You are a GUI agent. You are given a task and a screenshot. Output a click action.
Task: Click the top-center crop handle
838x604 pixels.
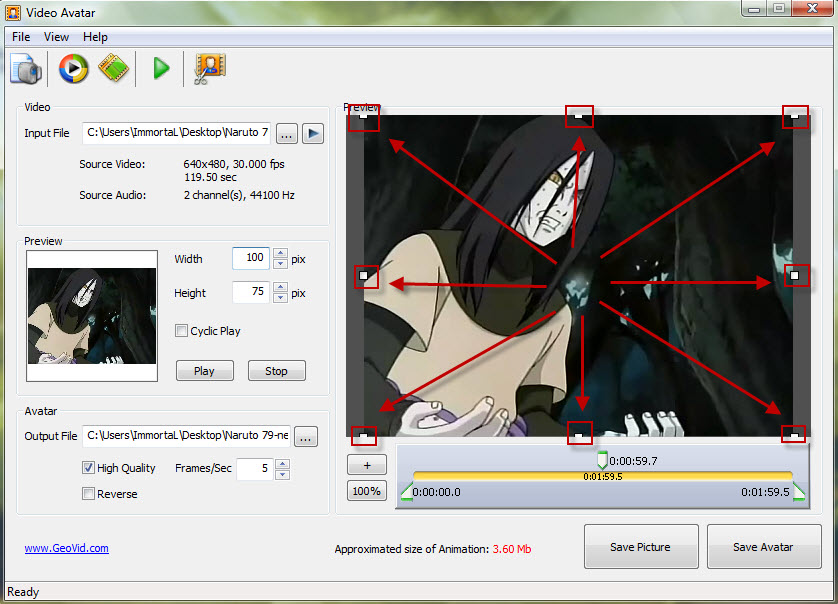click(x=579, y=115)
